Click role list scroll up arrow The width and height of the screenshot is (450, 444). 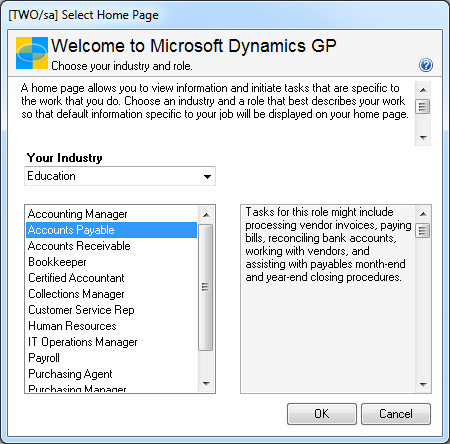tap(206, 215)
